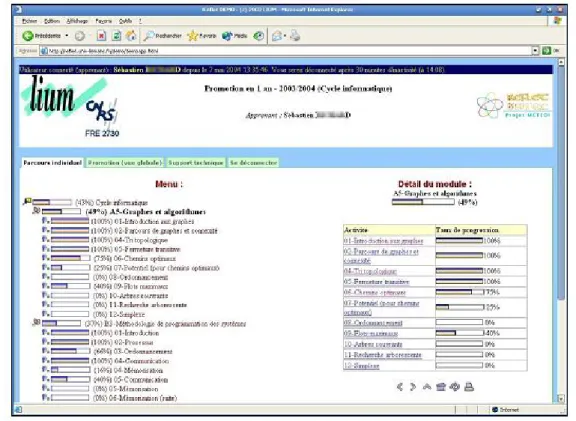Refresh the page using the toolbar icon
This screenshot has height=421, width=576.
(116, 36)
